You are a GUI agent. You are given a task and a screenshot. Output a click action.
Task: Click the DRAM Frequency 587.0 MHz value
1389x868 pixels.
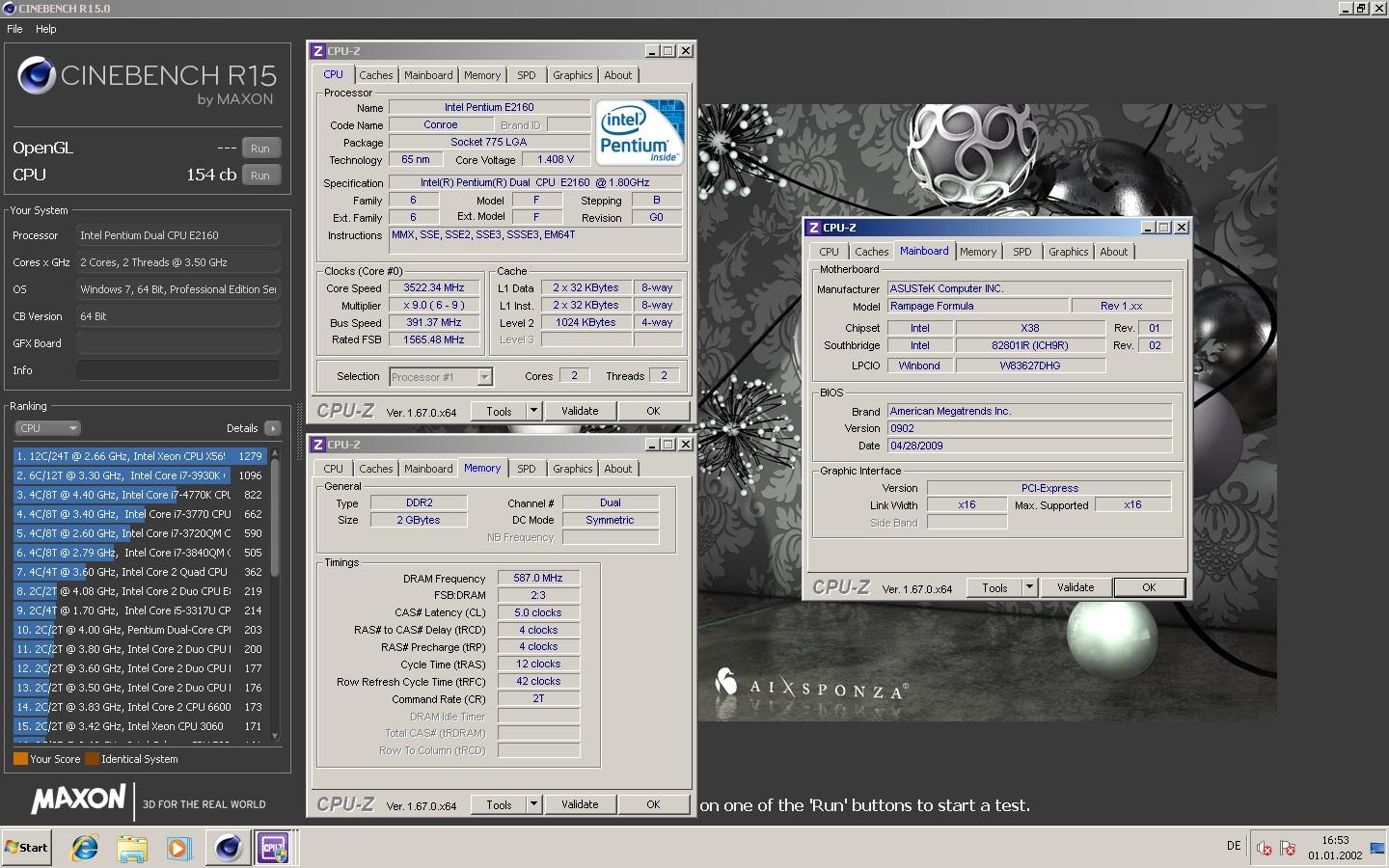[538, 579]
